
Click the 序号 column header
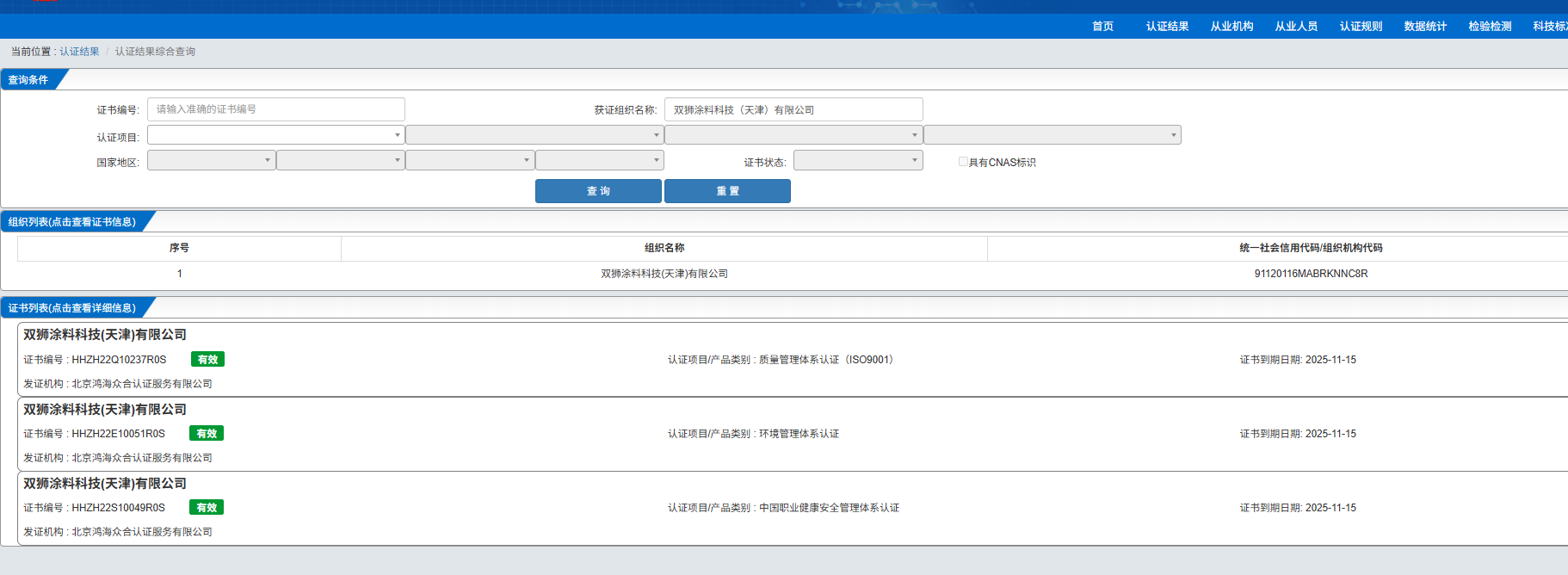179,248
